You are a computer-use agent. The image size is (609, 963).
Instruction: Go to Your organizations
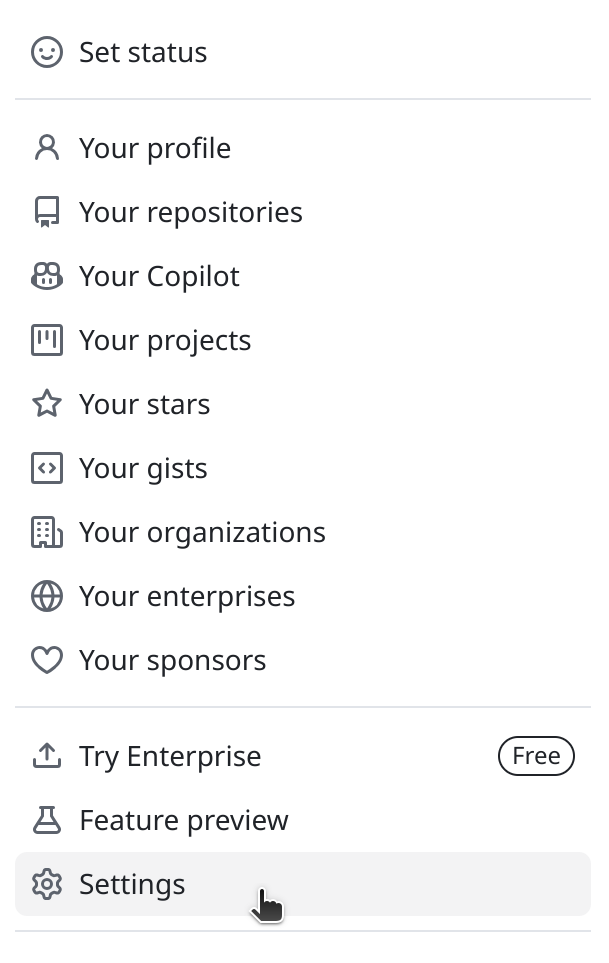click(202, 532)
